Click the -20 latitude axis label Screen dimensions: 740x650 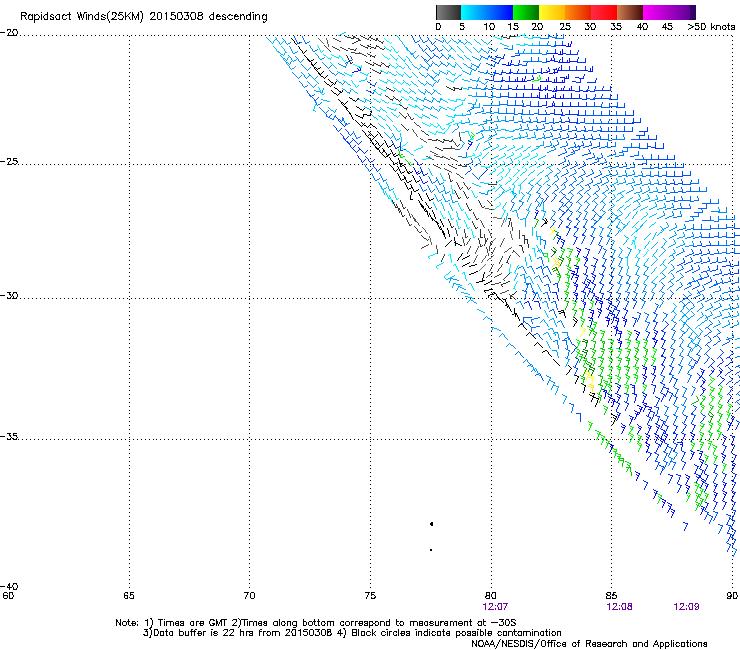pos(9,32)
